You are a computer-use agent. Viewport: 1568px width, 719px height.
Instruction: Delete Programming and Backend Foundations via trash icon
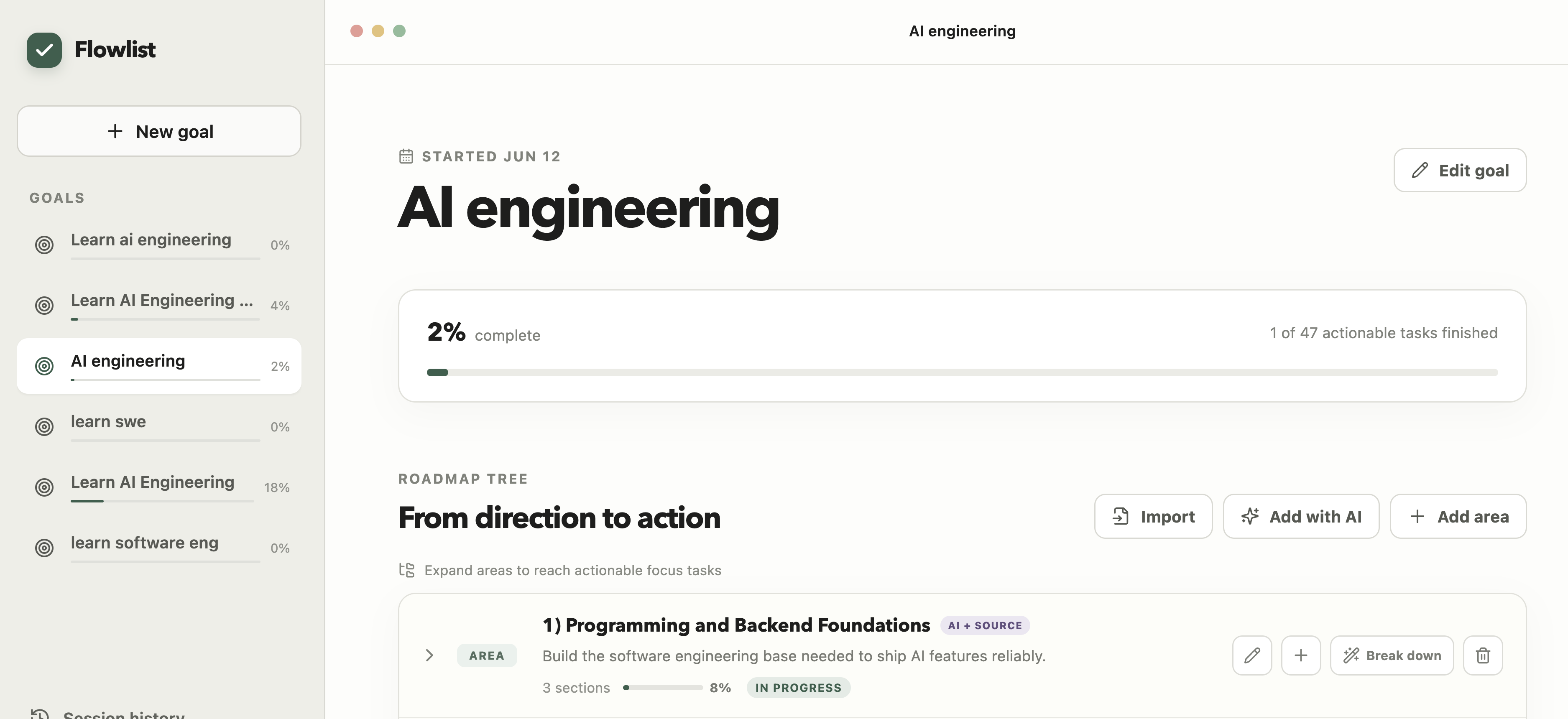tap(1483, 655)
